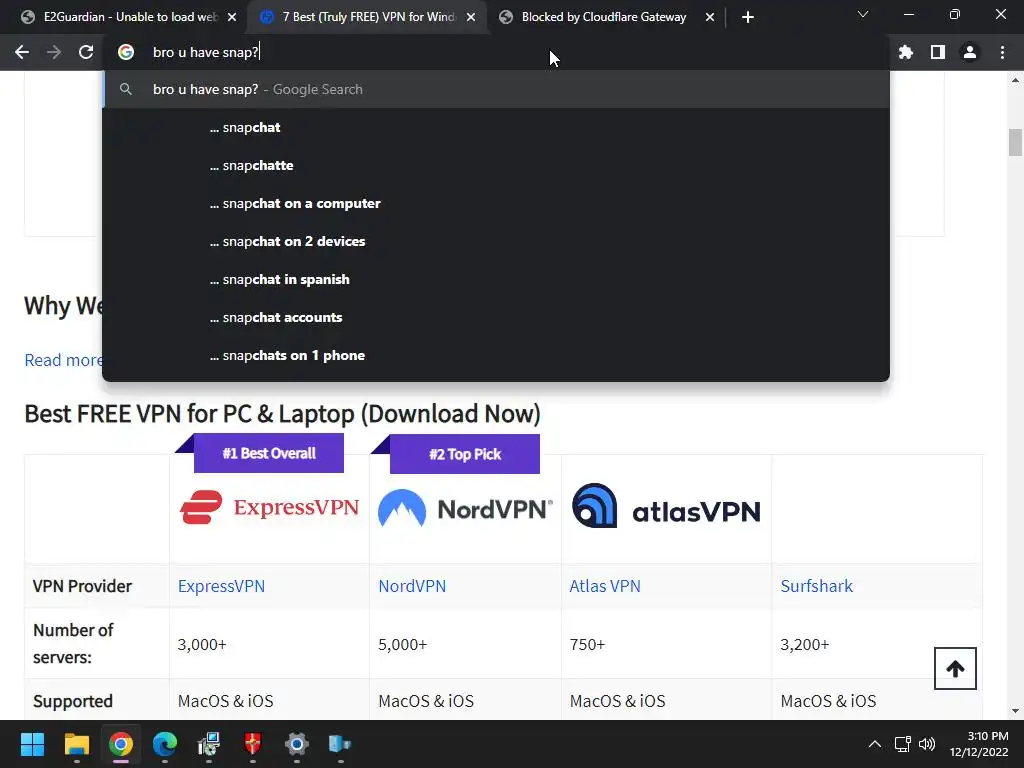Screen dimensions: 1024x768
Task: Choose the '... snapchat' suggestion
Action: [x=496, y=127]
